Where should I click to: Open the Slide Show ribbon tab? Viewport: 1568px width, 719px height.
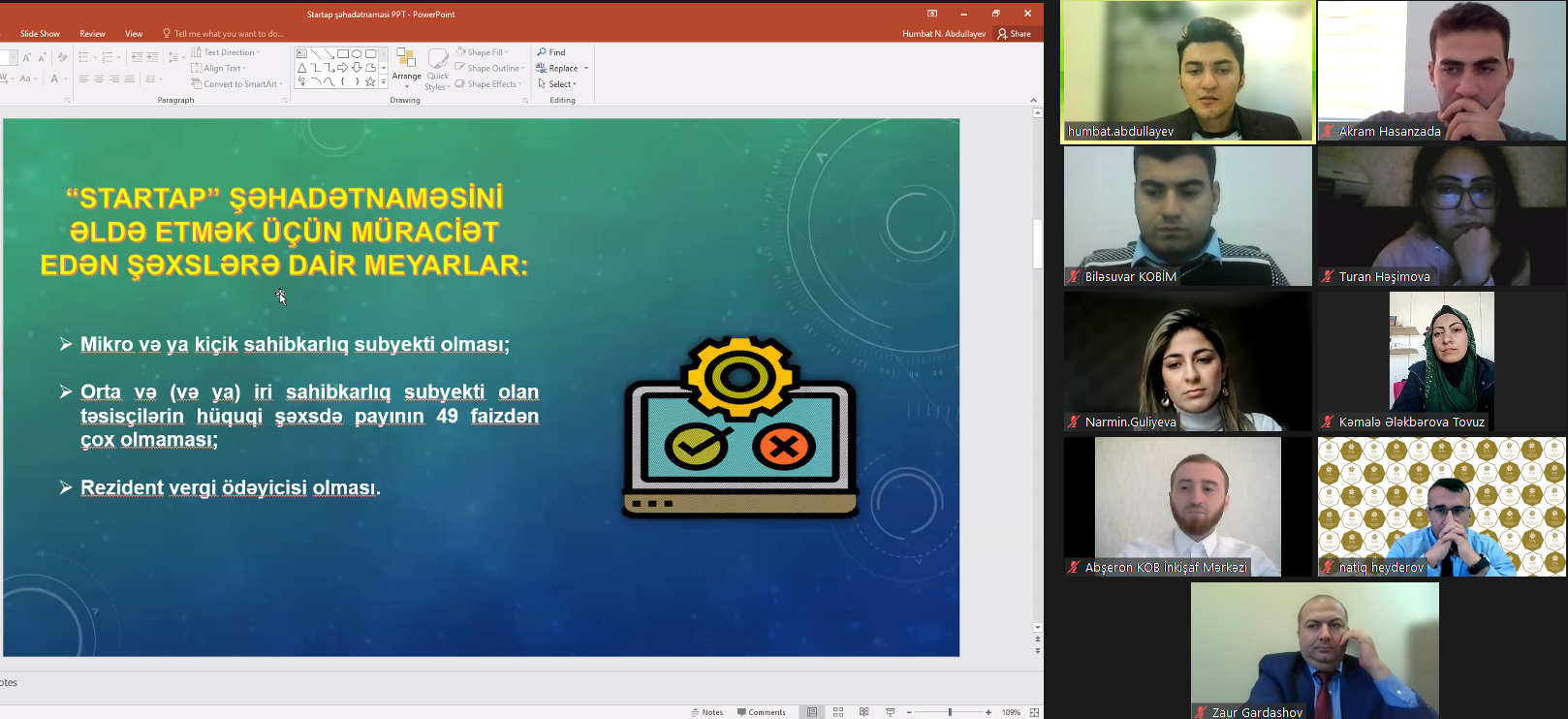[x=40, y=34]
